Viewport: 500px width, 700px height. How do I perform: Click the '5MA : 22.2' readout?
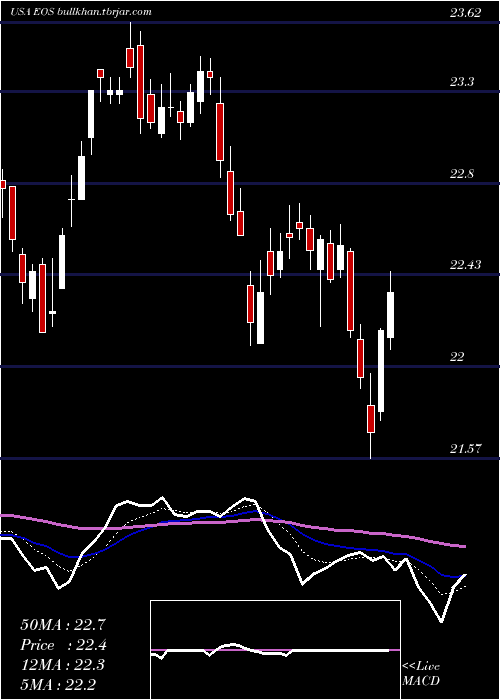click(58, 684)
